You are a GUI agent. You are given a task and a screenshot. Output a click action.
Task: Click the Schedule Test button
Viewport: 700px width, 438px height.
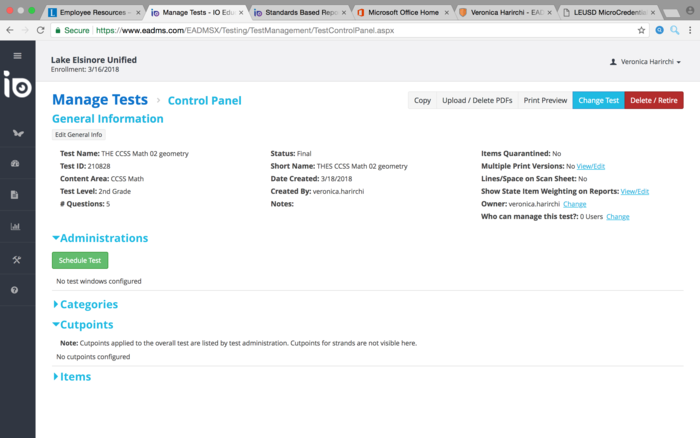click(x=80, y=261)
